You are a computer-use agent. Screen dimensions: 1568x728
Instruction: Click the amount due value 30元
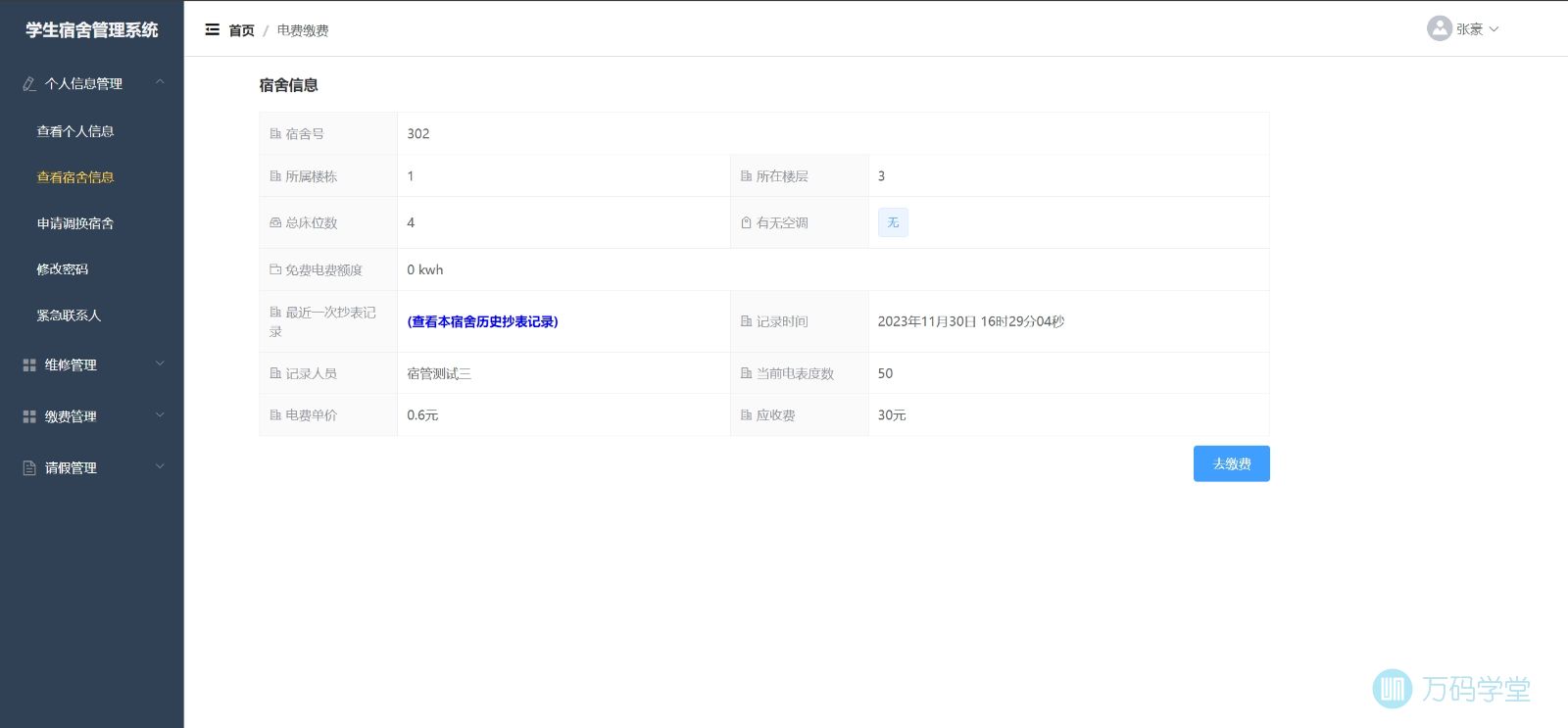pyautogui.click(x=892, y=415)
